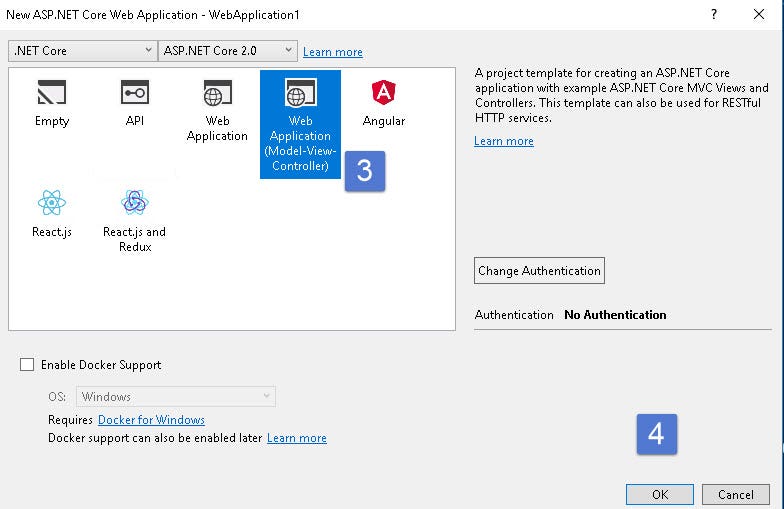Viewport: 784px width, 509px height.
Task: Select Web Application (Model-View-Controller) template
Action: (300, 124)
